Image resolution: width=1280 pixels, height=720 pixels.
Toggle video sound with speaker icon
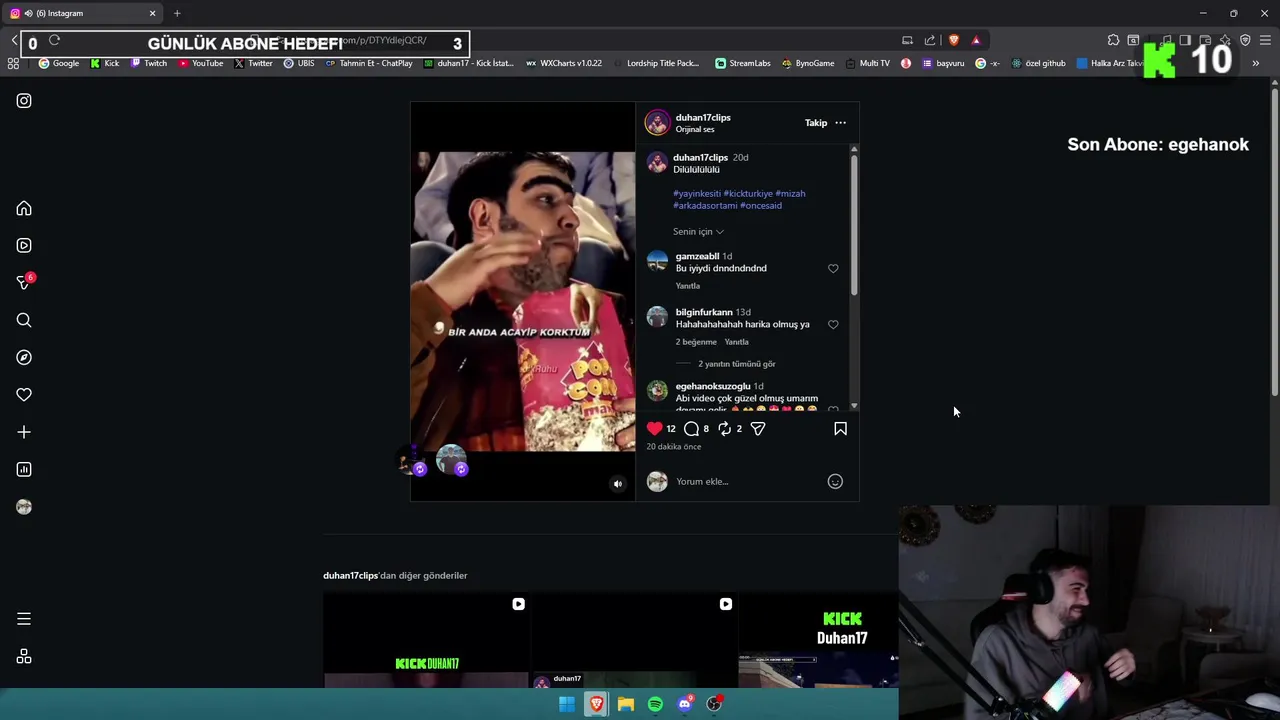(617, 484)
